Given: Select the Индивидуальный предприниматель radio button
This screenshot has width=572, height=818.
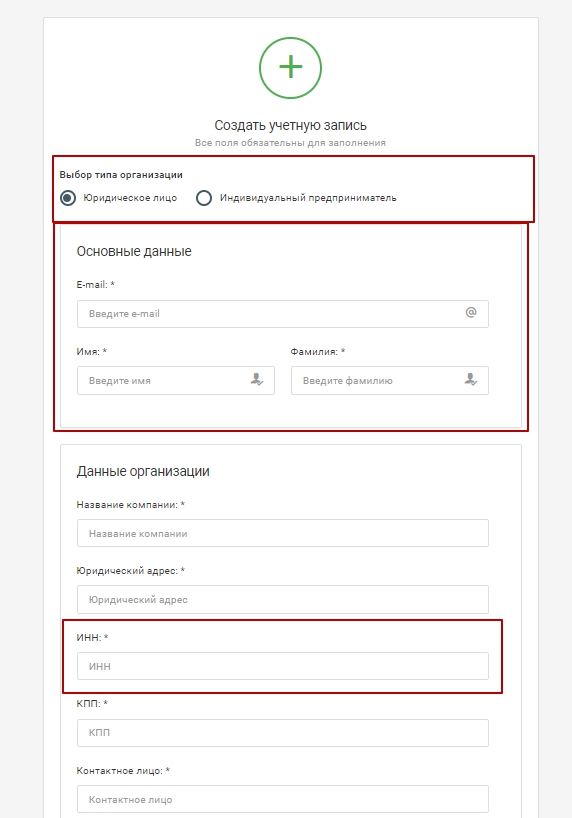Looking at the screenshot, I should pos(204,198).
